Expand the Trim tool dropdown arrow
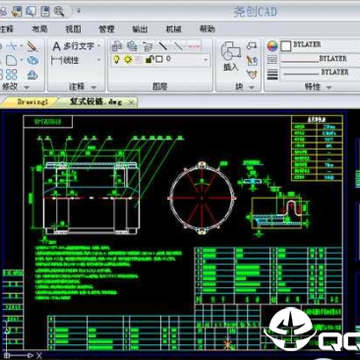This screenshot has height=360, width=360. pos(21,46)
